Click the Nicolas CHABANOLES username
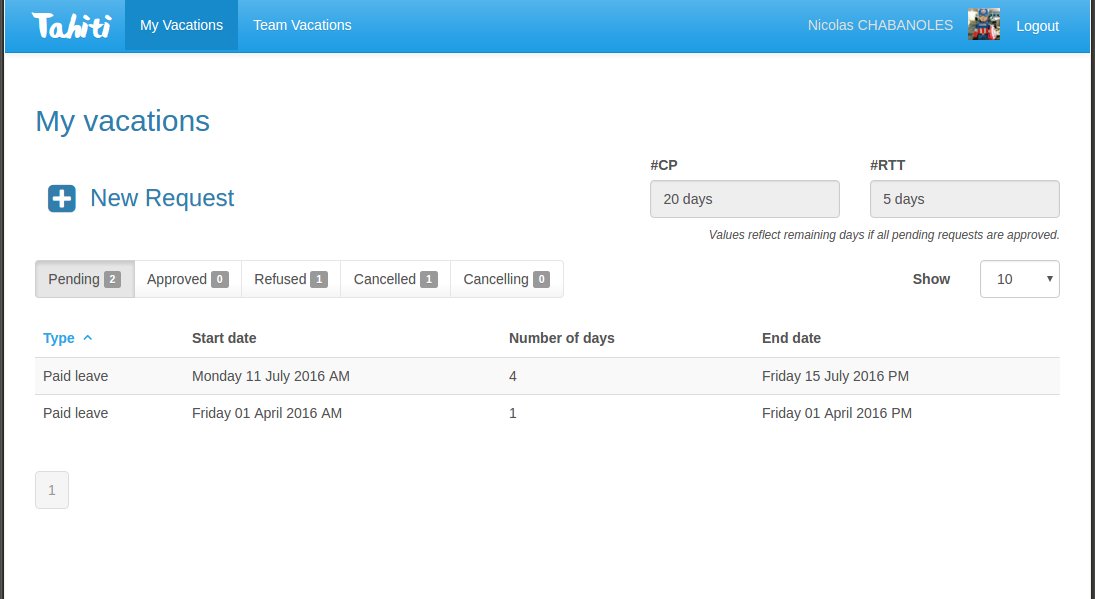 (879, 25)
